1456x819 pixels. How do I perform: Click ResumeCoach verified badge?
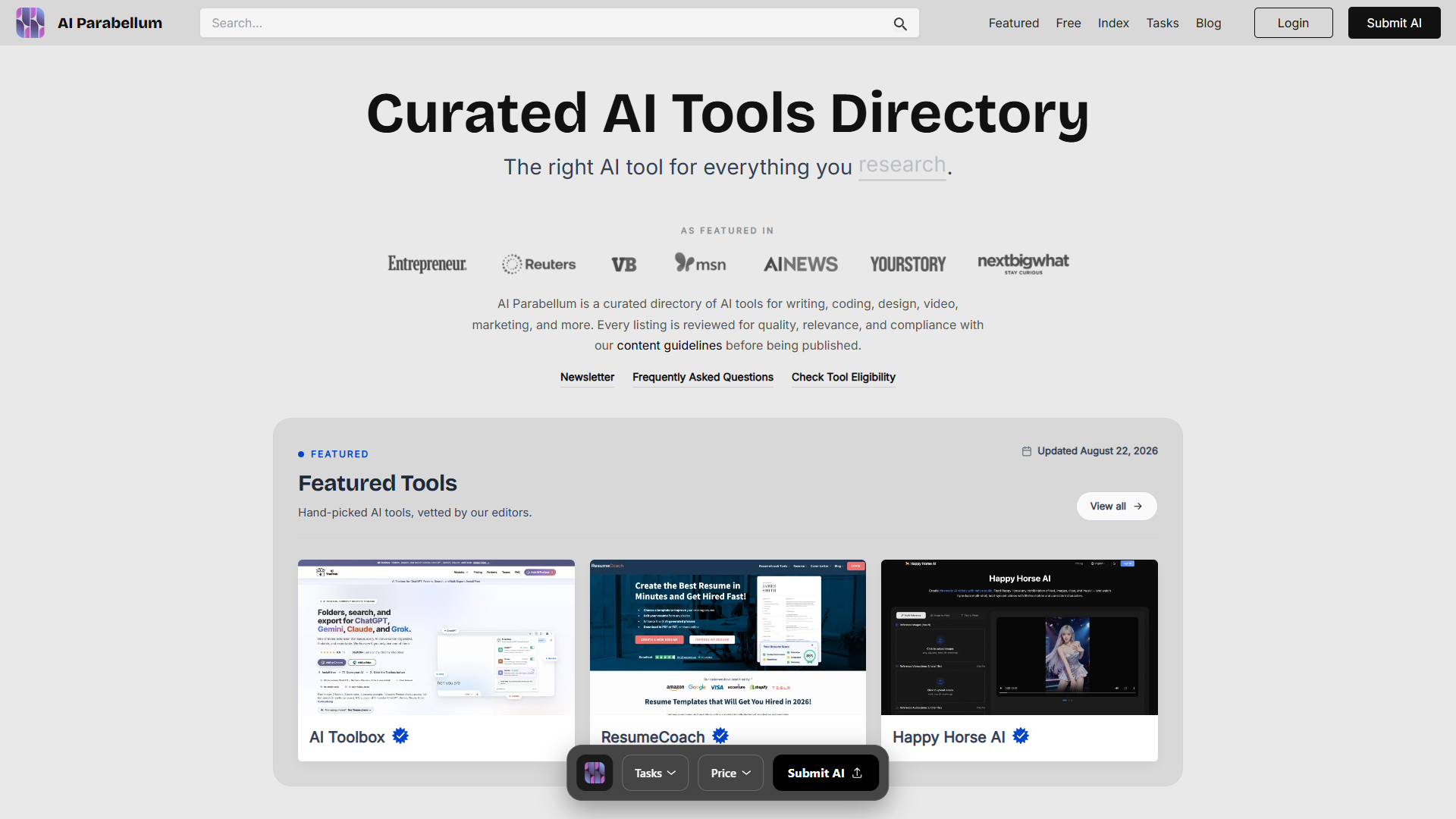coord(720,736)
